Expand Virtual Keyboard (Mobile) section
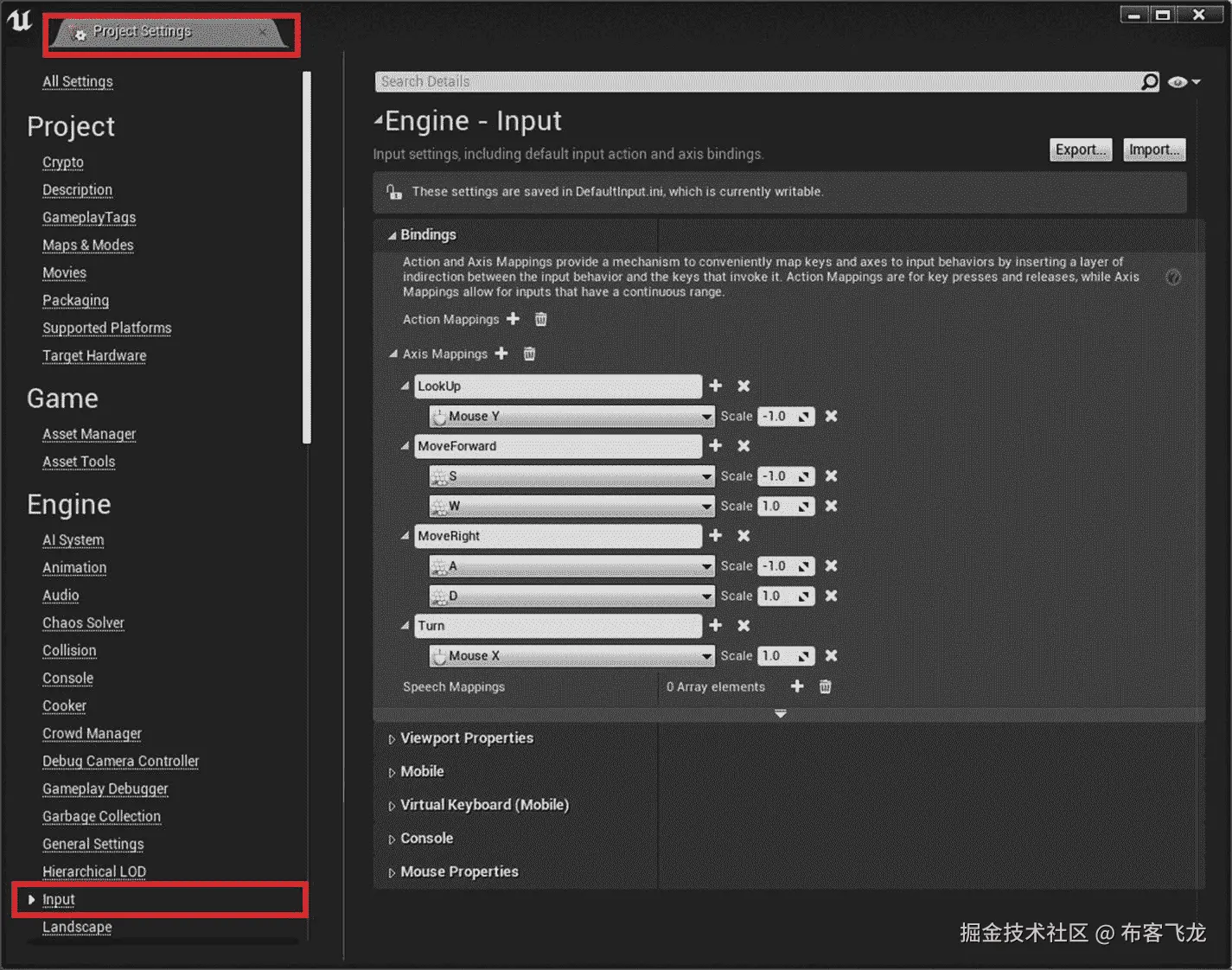Viewport: 1232px width, 970px height. click(x=392, y=806)
